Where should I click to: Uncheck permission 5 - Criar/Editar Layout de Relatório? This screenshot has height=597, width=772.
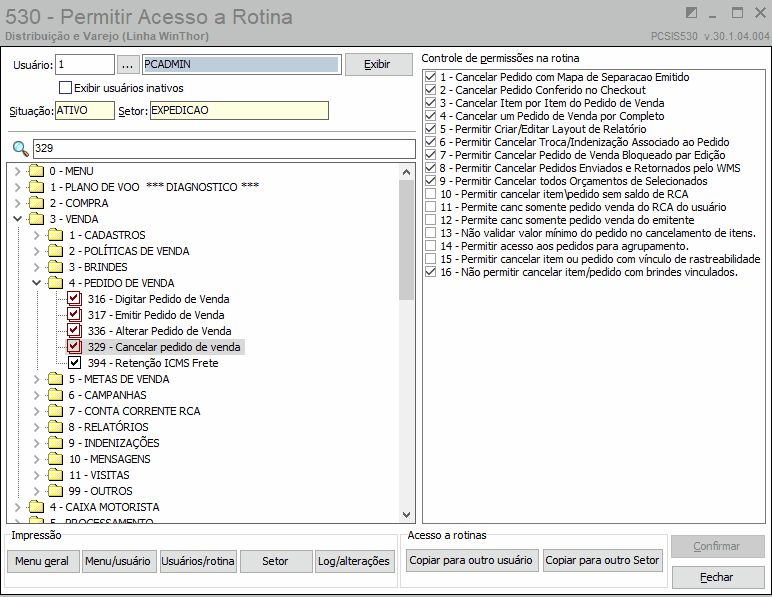coord(431,129)
